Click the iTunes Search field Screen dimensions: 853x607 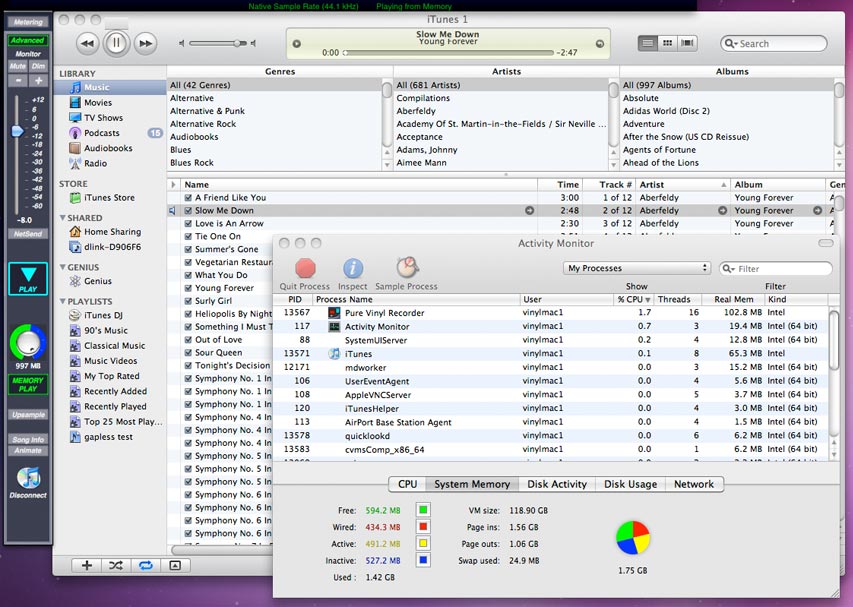[x=774, y=44]
